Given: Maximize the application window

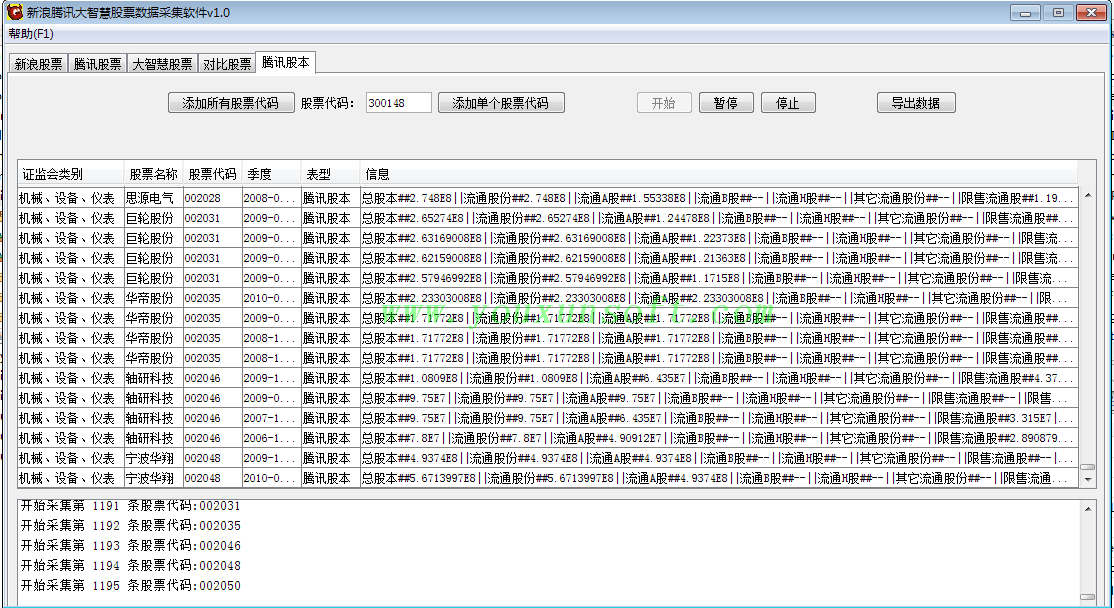Looking at the screenshot, I should tap(1058, 13).
